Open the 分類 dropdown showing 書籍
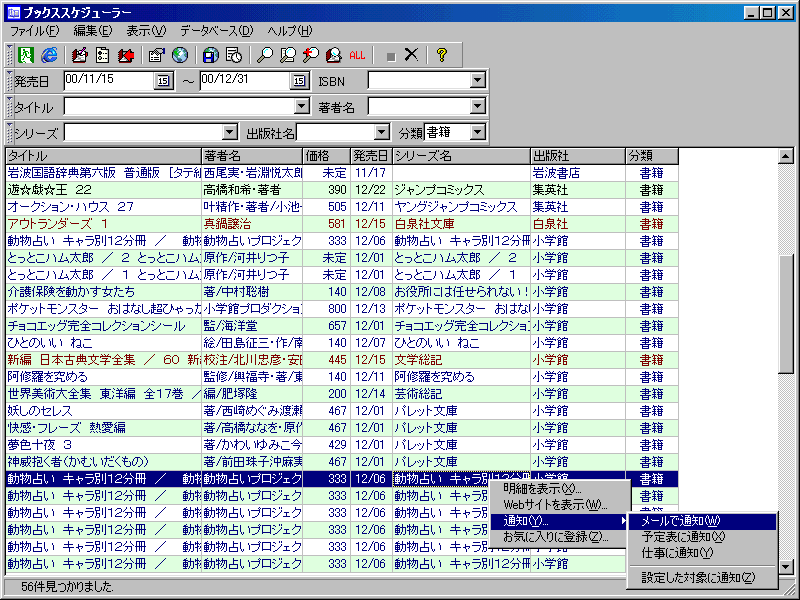The width and height of the screenshot is (800, 600). coord(478,133)
